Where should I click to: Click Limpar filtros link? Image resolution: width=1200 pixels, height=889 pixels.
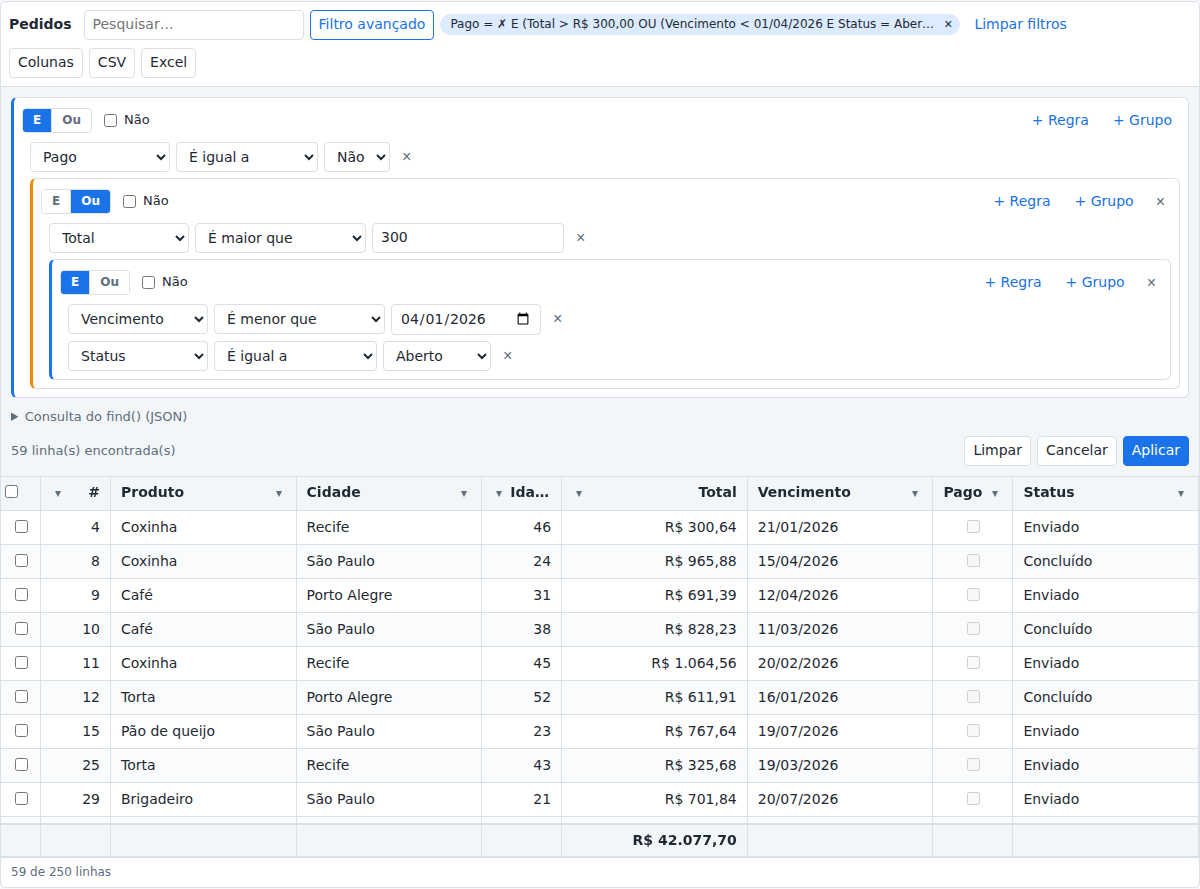(x=1021, y=24)
